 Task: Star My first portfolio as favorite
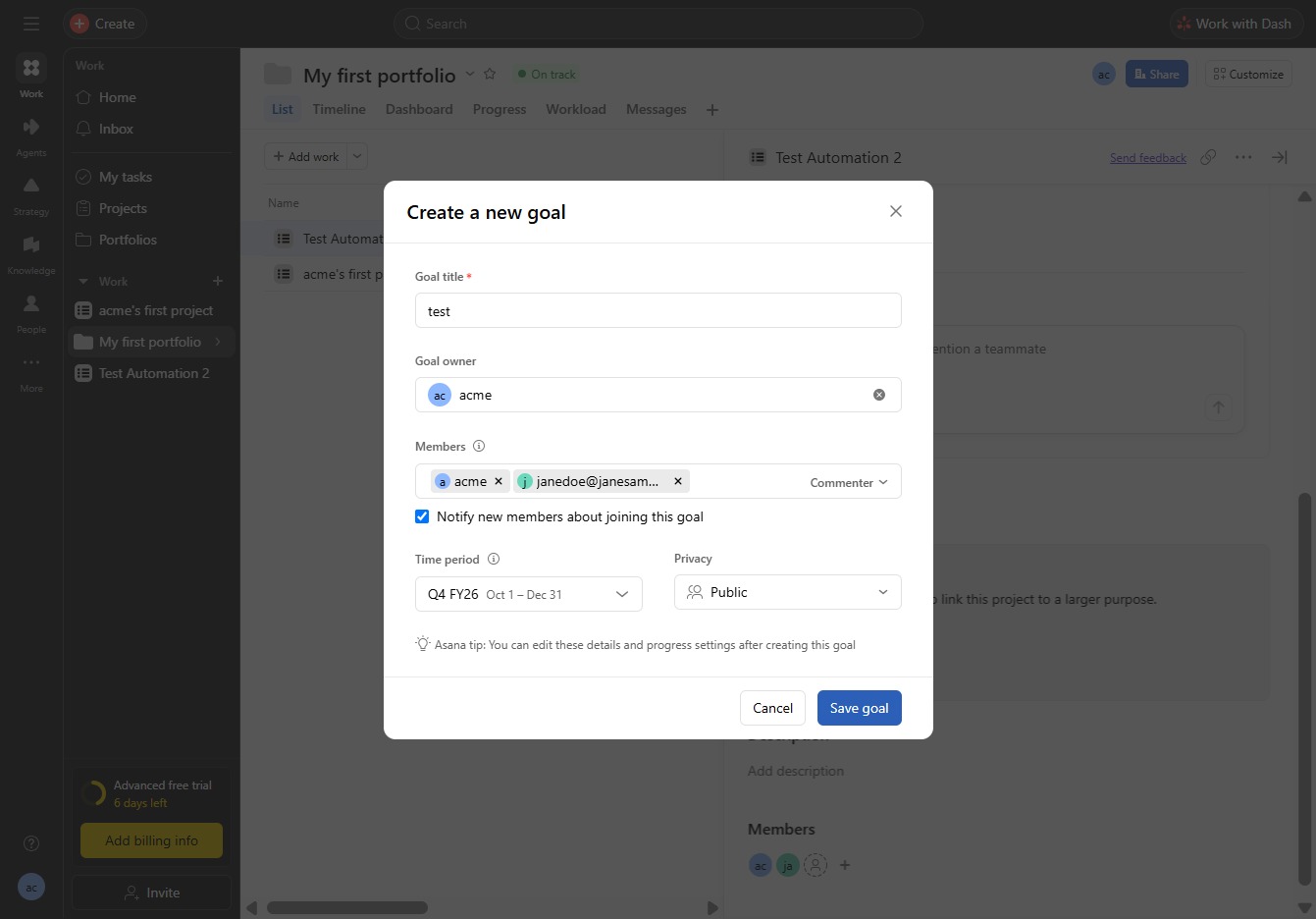point(490,74)
